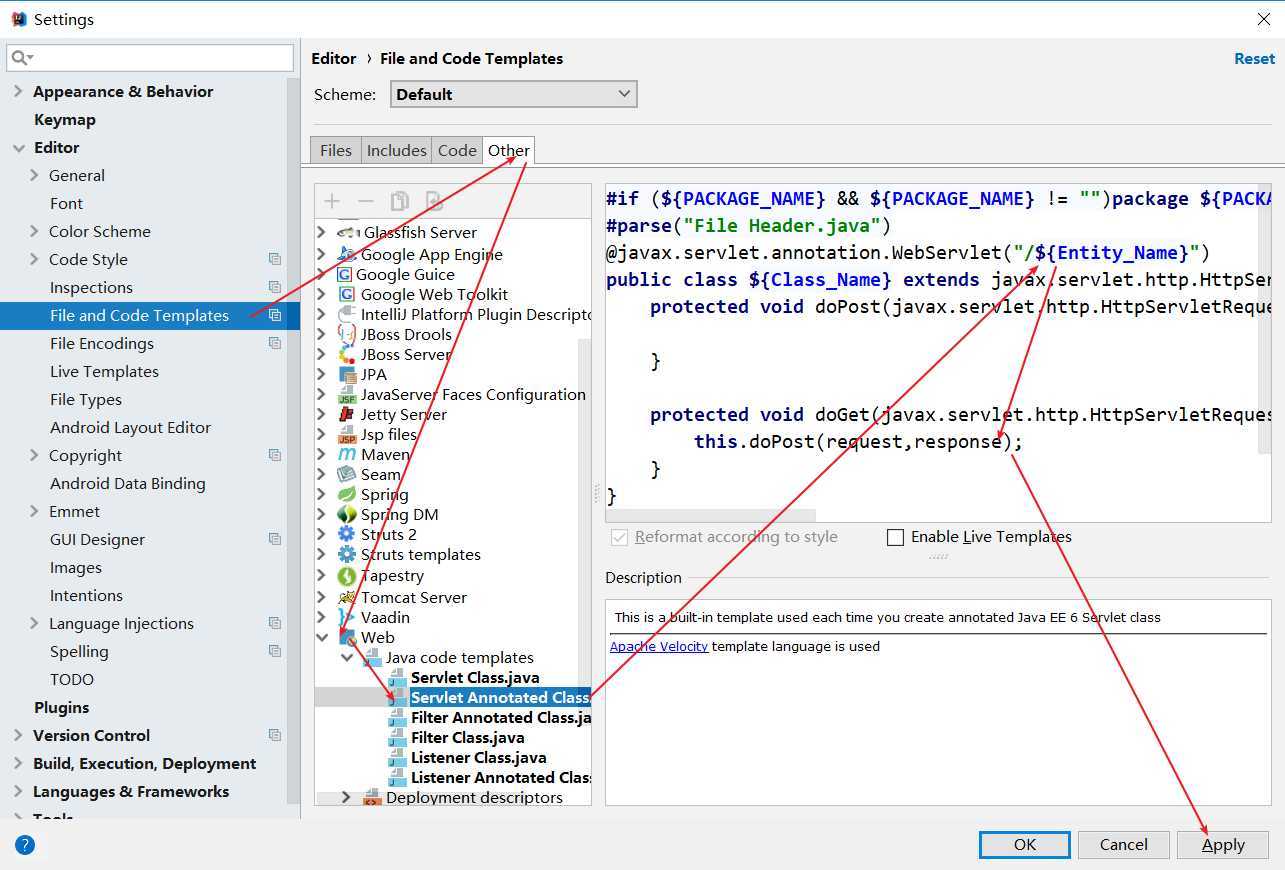Click the JBoss Drools icon
The image size is (1285, 870).
347,334
